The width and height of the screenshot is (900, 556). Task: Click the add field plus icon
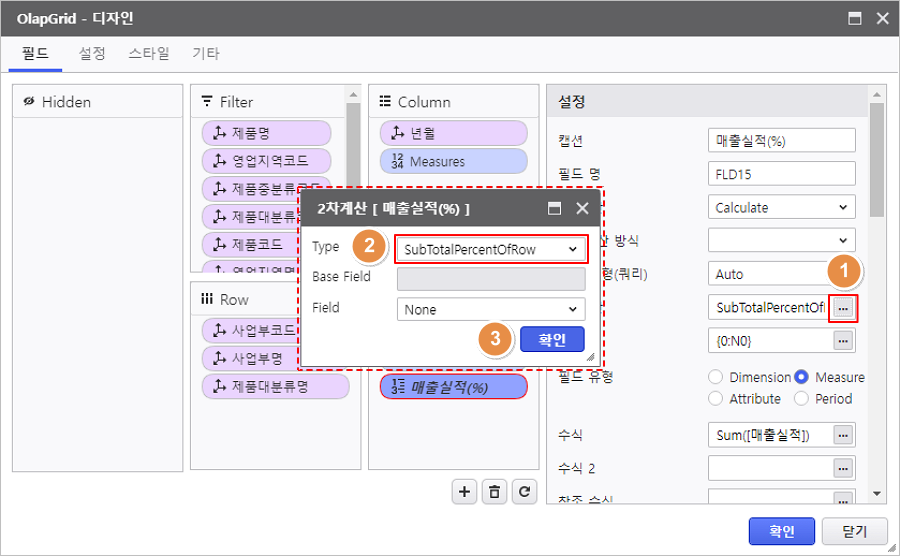(464, 491)
